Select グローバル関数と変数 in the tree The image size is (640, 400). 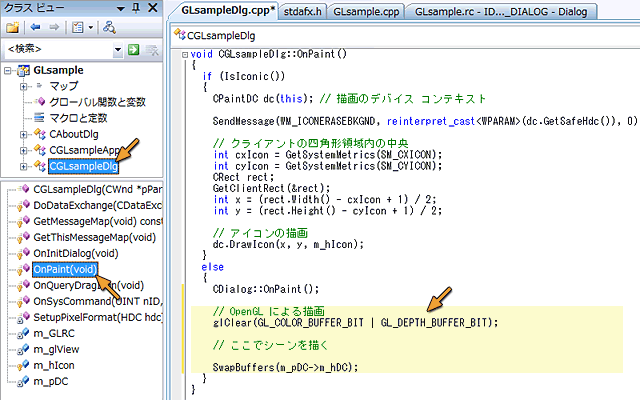[97, 102]
